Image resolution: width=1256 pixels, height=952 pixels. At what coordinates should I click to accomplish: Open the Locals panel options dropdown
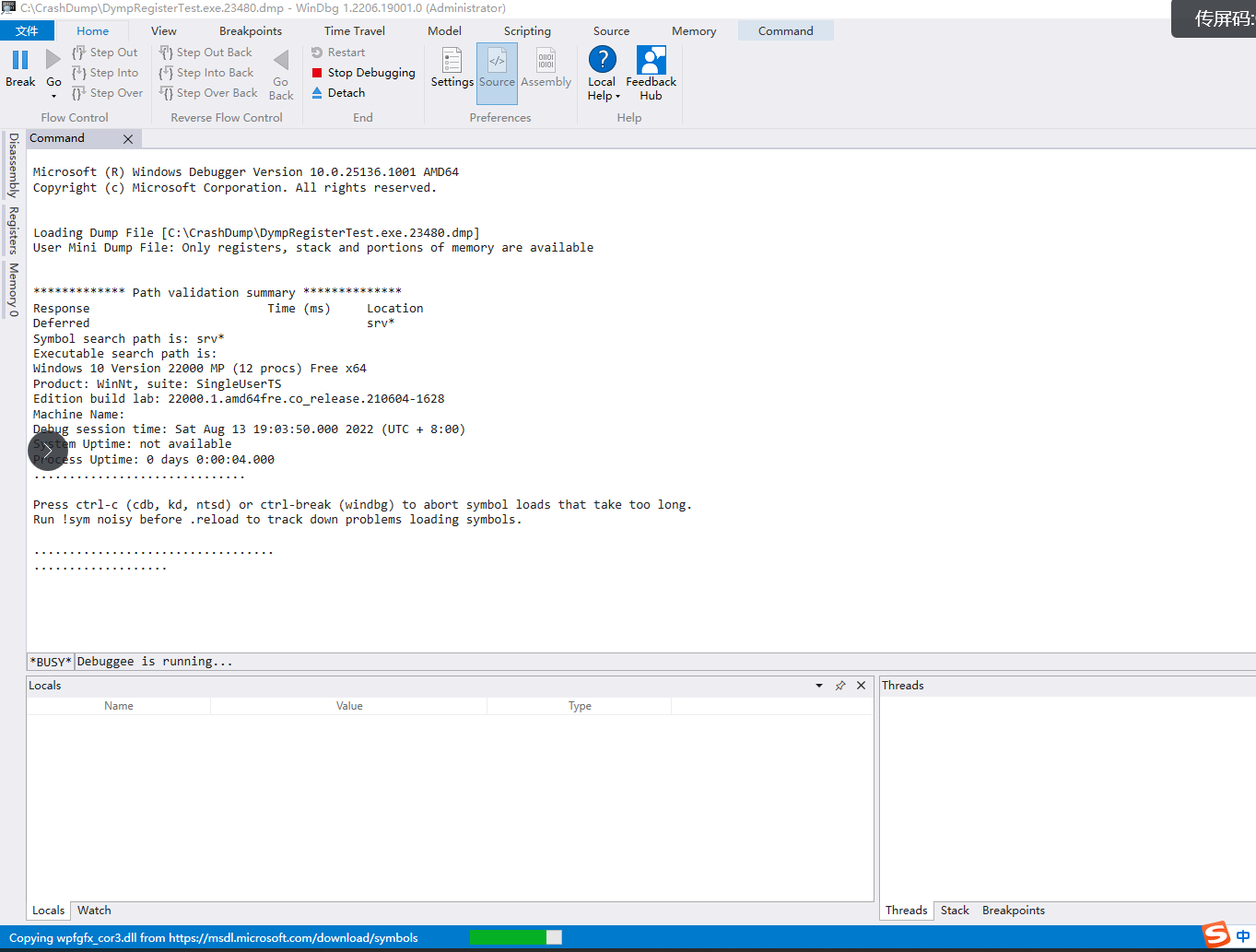pyautogui.click(x=819, y=686)
